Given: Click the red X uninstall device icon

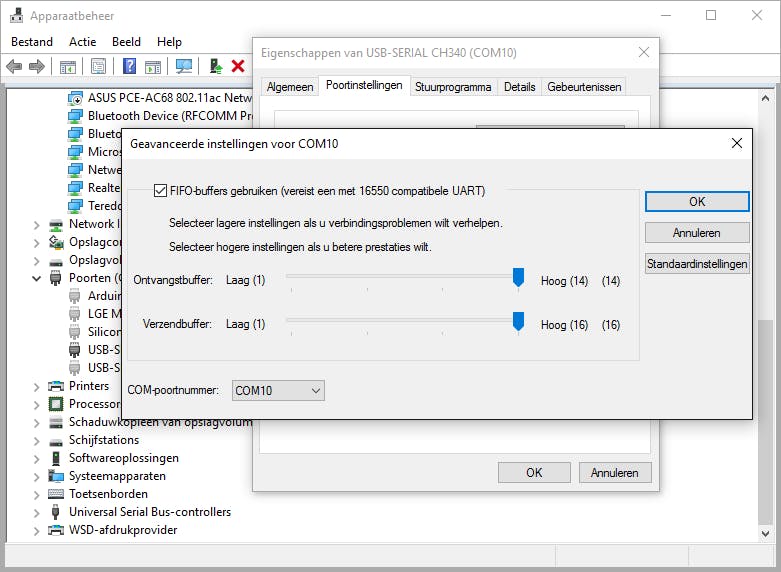Looking at the screenshot, I should click(x=238, y=66).
